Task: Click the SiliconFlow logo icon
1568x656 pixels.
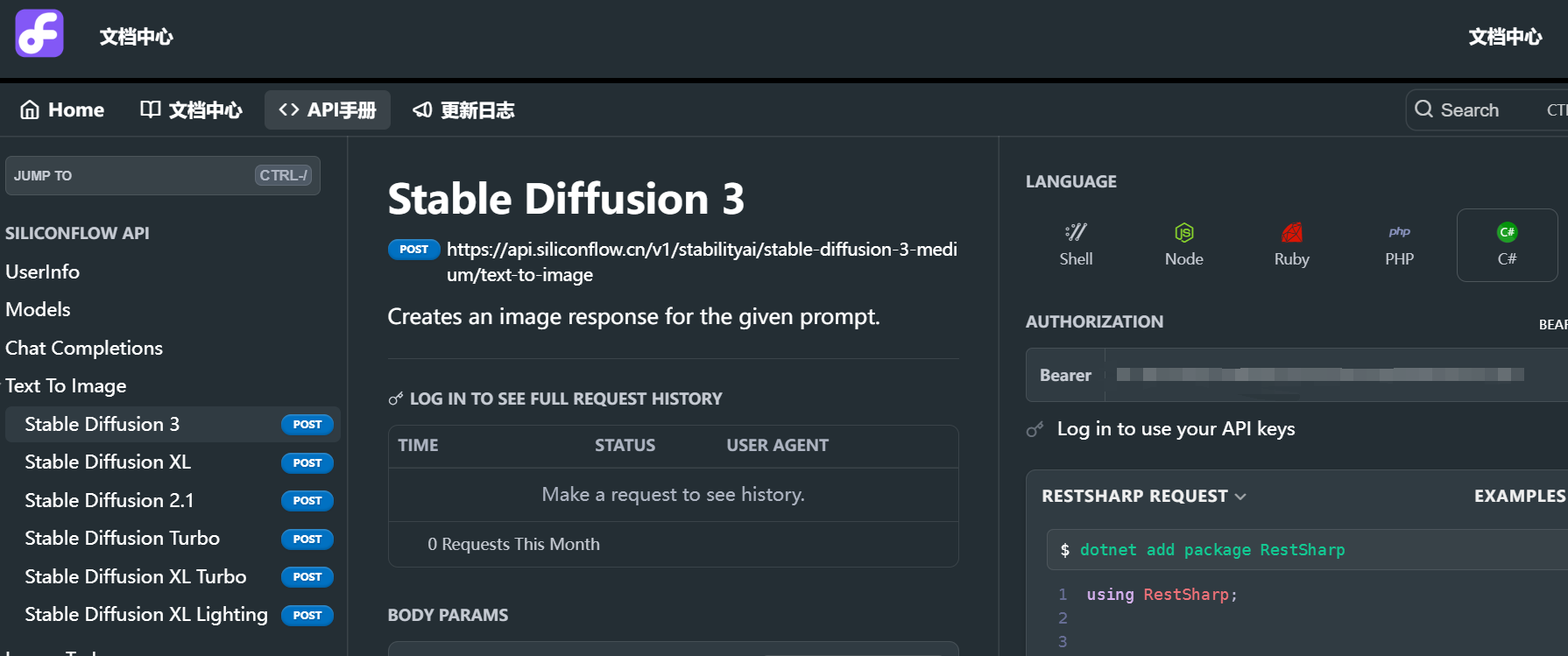Action: [39, 33]
